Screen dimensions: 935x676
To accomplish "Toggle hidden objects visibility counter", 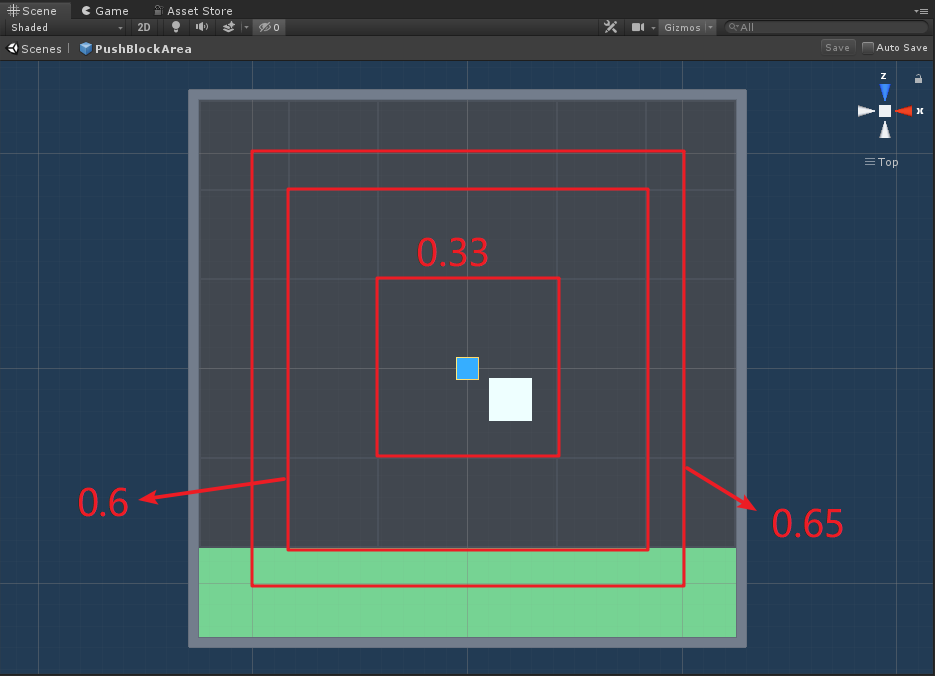I will (x=269, y=27).
